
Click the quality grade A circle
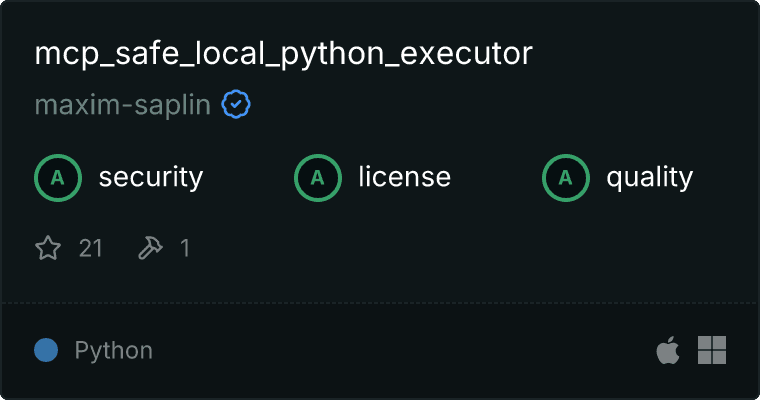click(x=566, y=177)
